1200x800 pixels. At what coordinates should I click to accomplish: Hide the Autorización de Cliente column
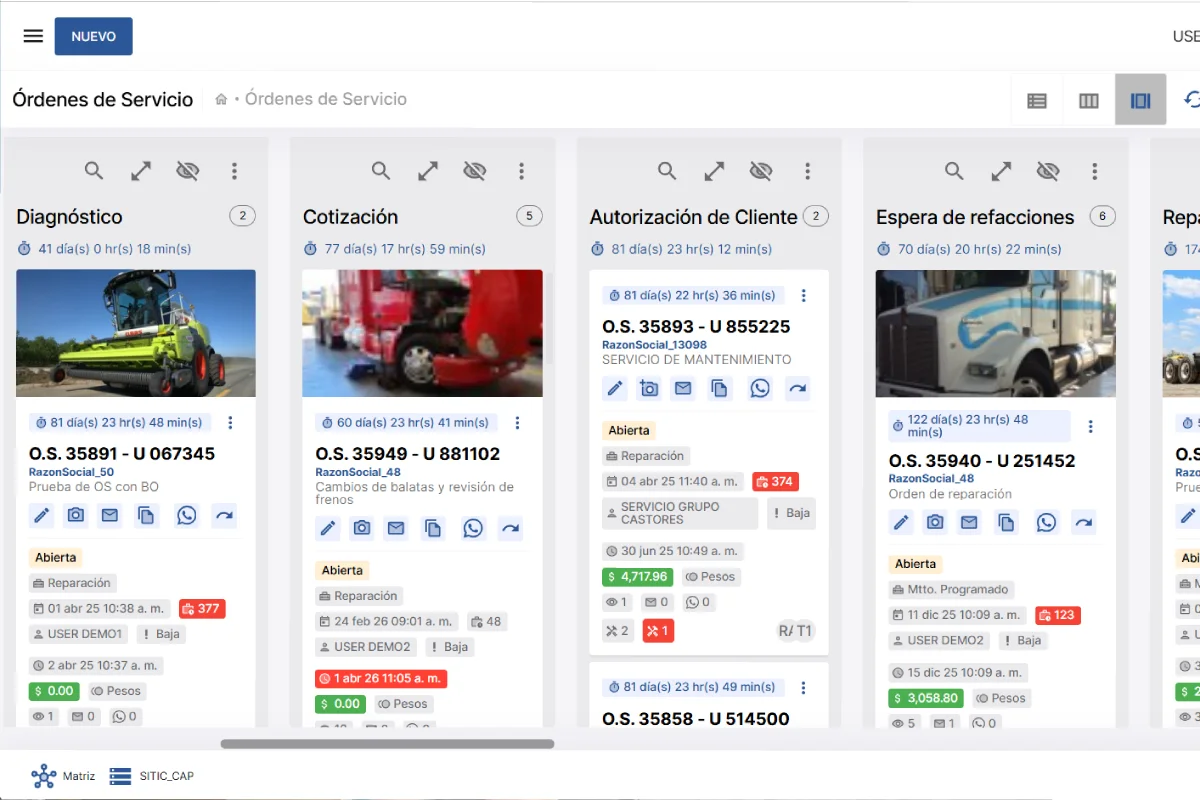click(x=761, y=171)
